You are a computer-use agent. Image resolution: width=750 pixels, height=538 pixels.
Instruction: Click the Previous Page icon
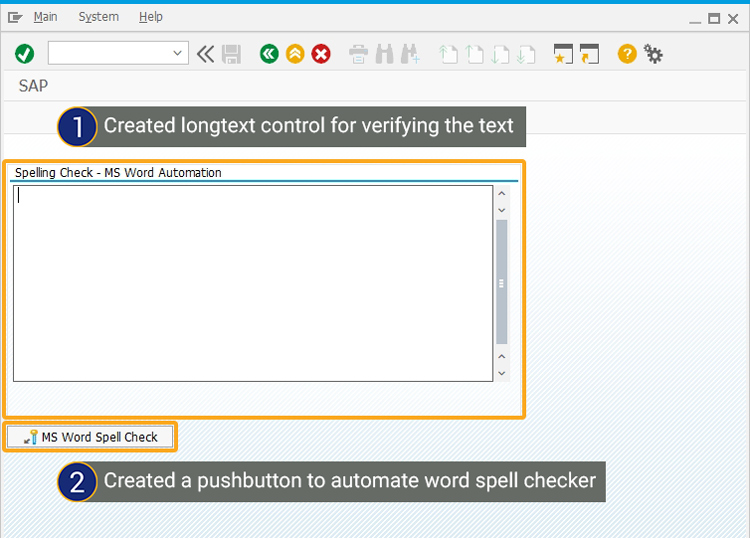(474, 54)
